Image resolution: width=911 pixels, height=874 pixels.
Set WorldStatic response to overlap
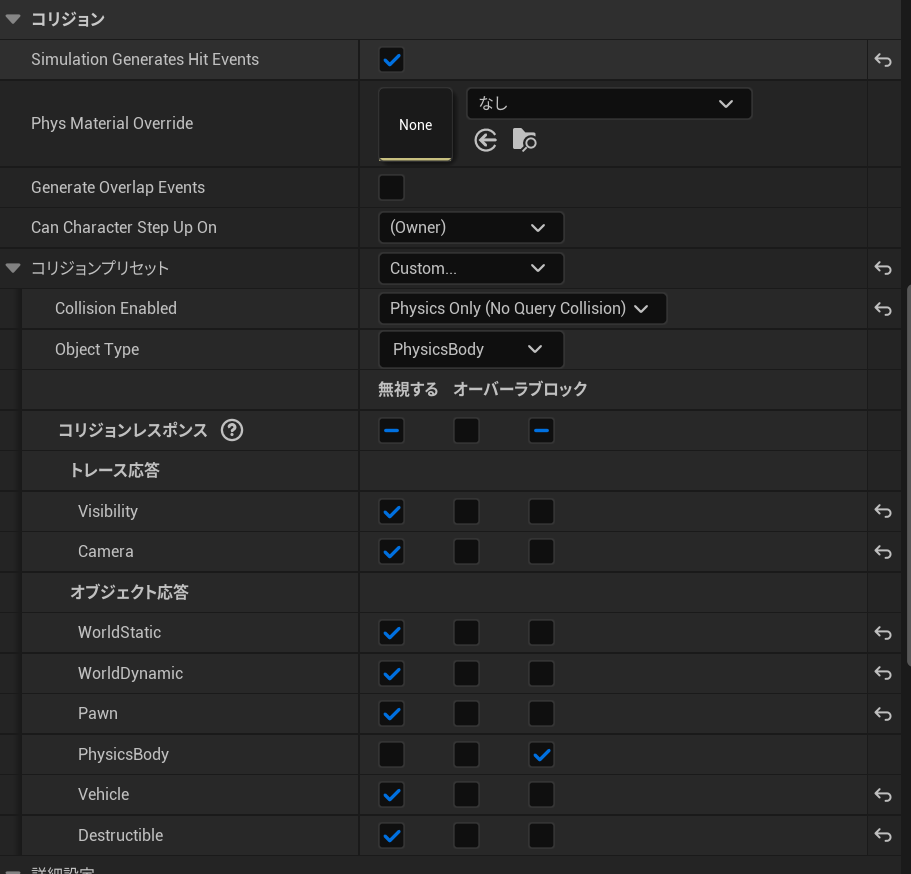coord(466,632)
